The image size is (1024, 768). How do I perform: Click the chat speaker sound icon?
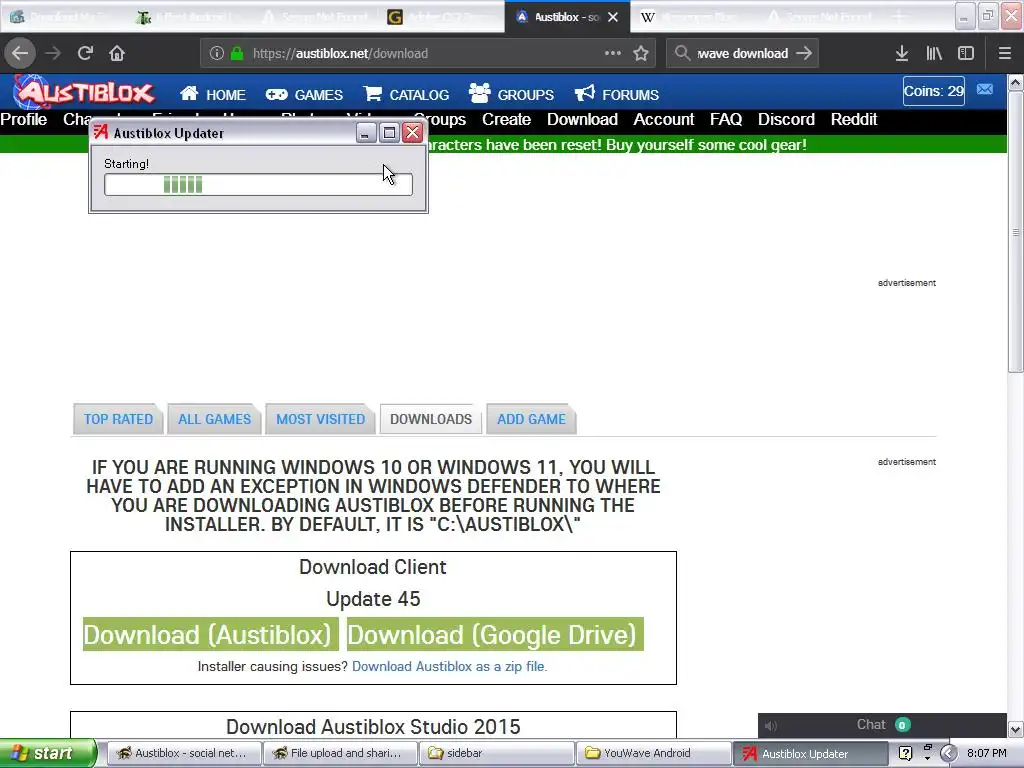(x=771, y=726)
